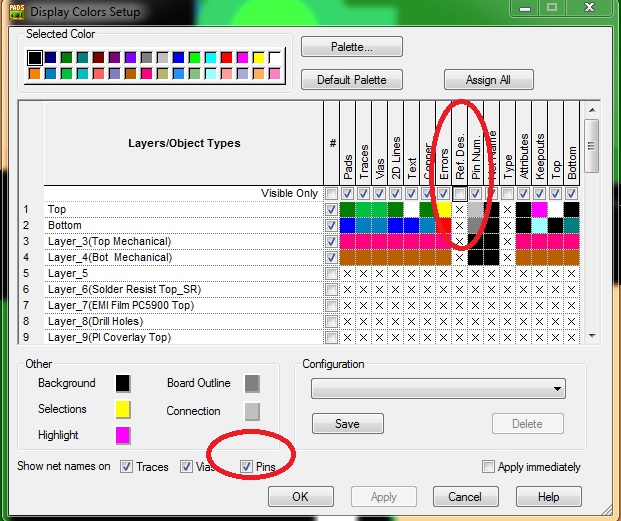Open the Palette... dialog
The image size is (621, 521).
352,47
